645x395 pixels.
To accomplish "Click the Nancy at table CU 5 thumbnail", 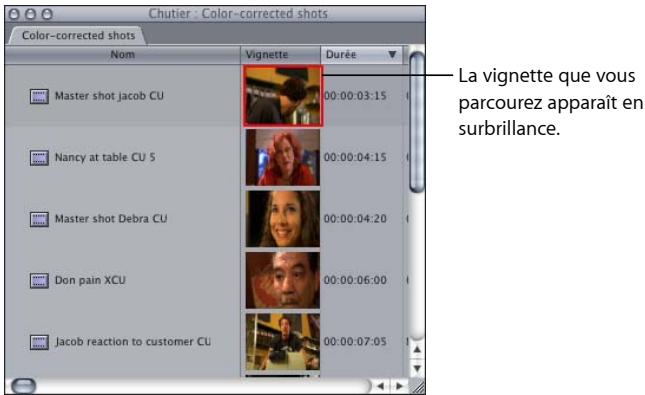I will pyautogui.click(x=283, y=157).
